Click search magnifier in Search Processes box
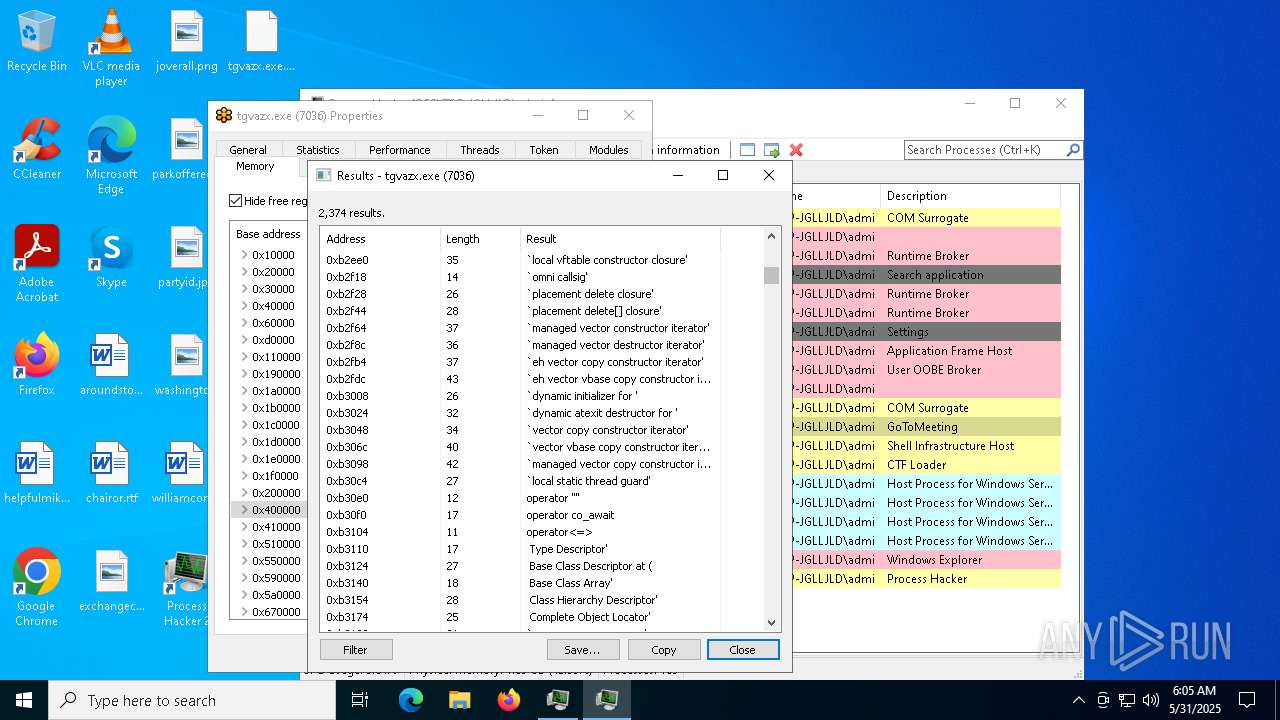The height and width of the screenshot is (720, 1280). click(1073, 150)
